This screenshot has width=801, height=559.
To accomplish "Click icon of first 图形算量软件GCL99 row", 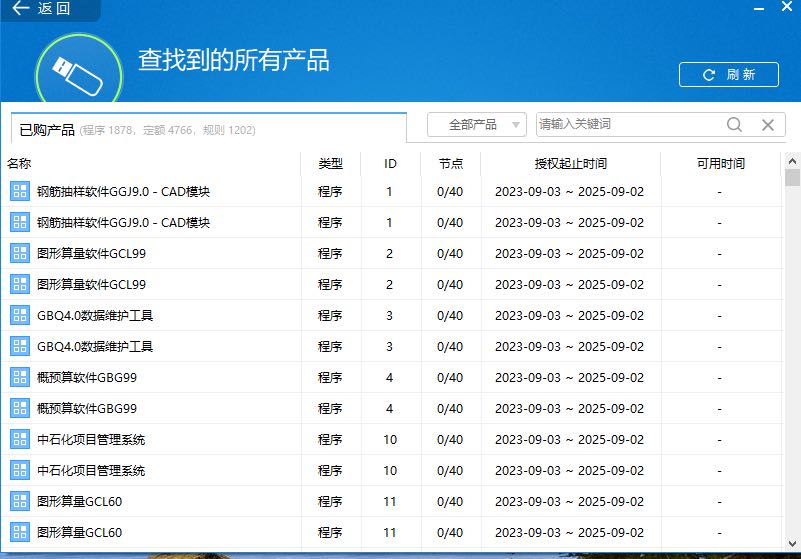I will point(20,253).
